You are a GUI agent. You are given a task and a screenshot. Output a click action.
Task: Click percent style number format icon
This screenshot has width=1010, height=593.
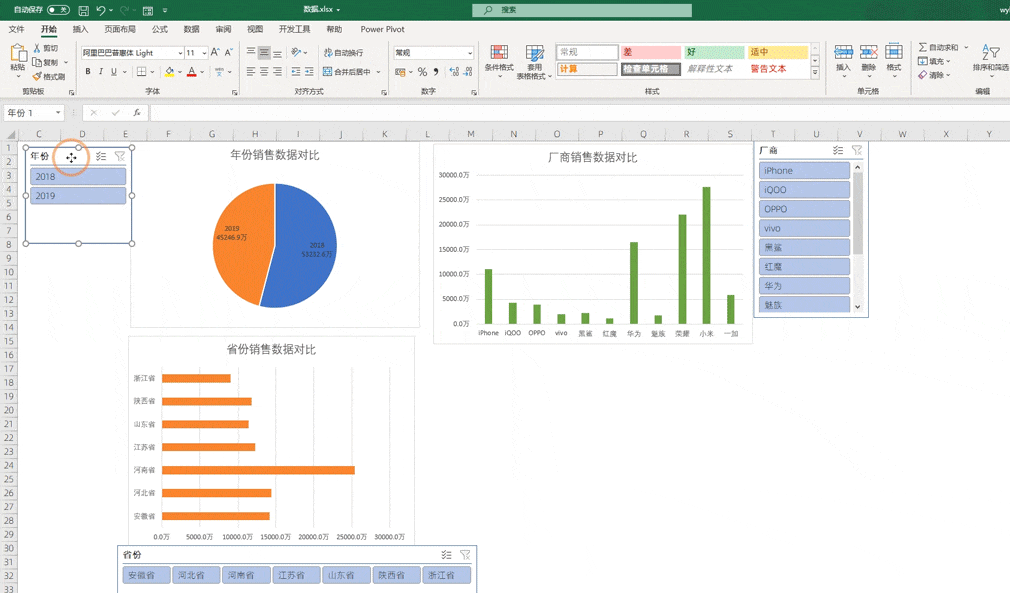click(422, 71)
